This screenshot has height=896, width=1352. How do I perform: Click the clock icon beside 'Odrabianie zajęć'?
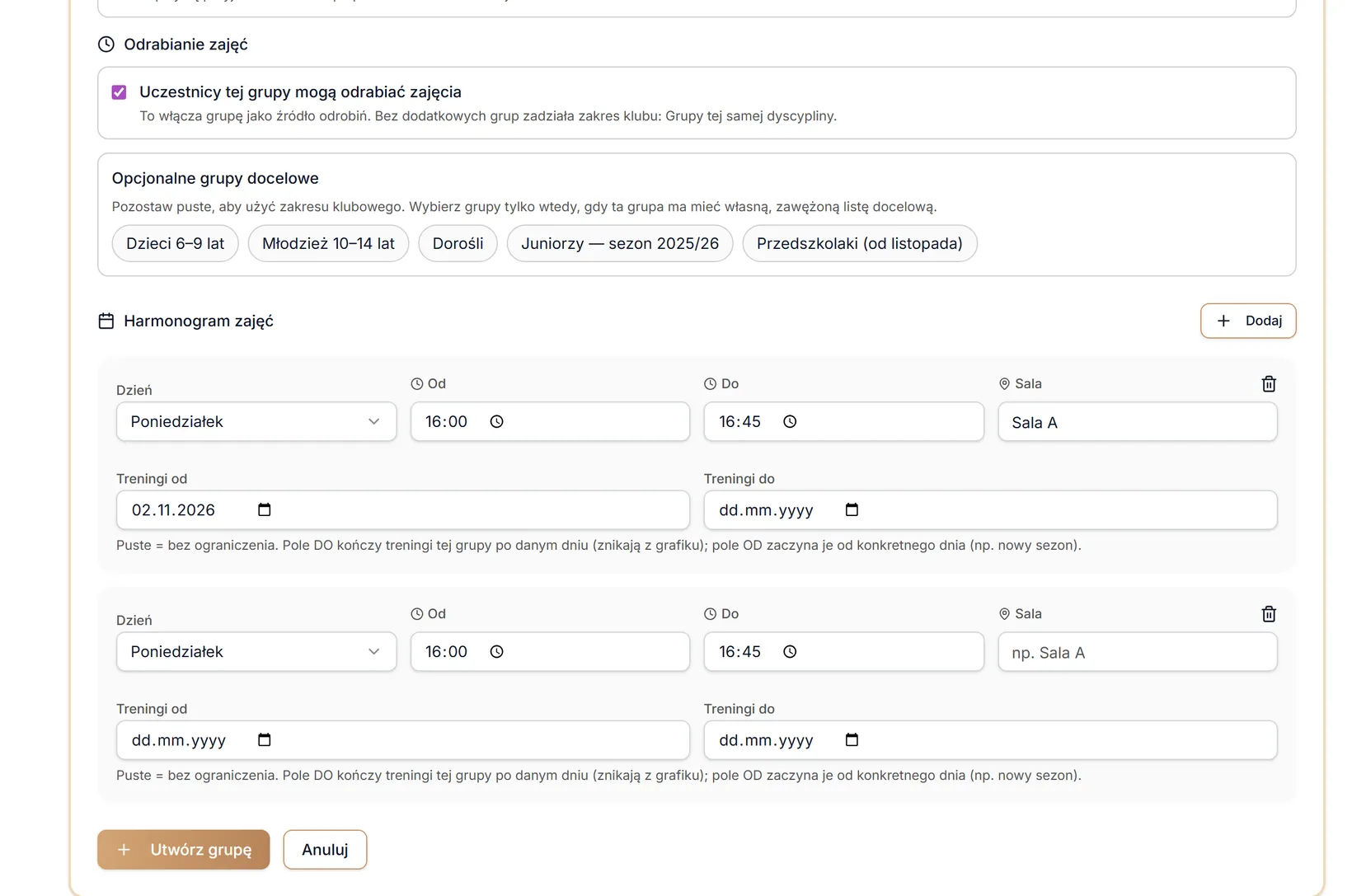106,45
